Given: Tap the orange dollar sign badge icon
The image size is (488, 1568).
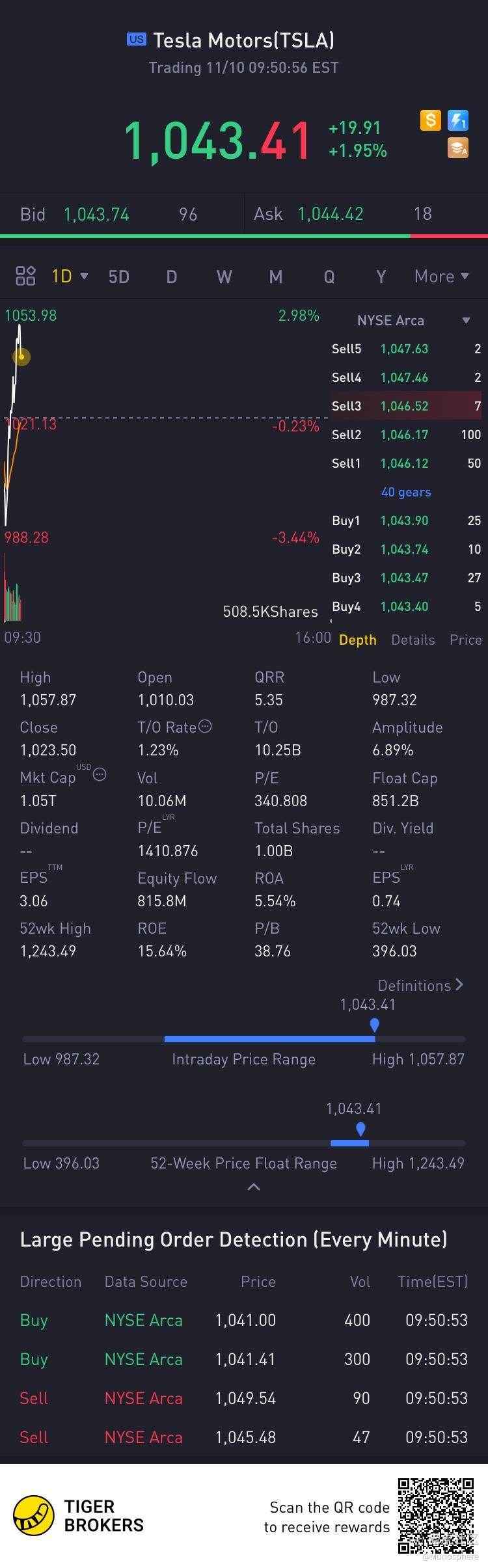Looking at the screenshot, I should pos(431,120).
